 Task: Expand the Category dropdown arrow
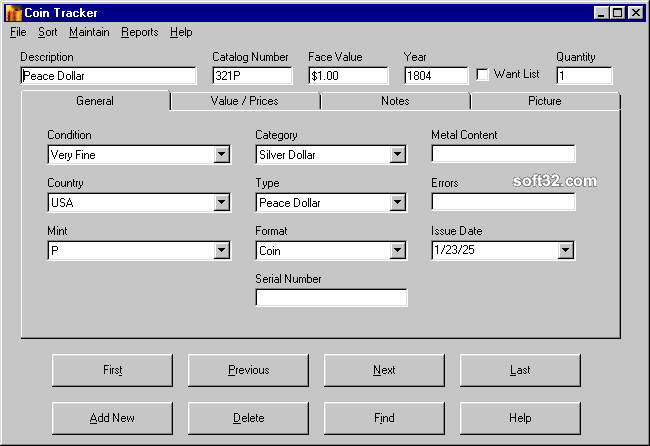(398, 155)
